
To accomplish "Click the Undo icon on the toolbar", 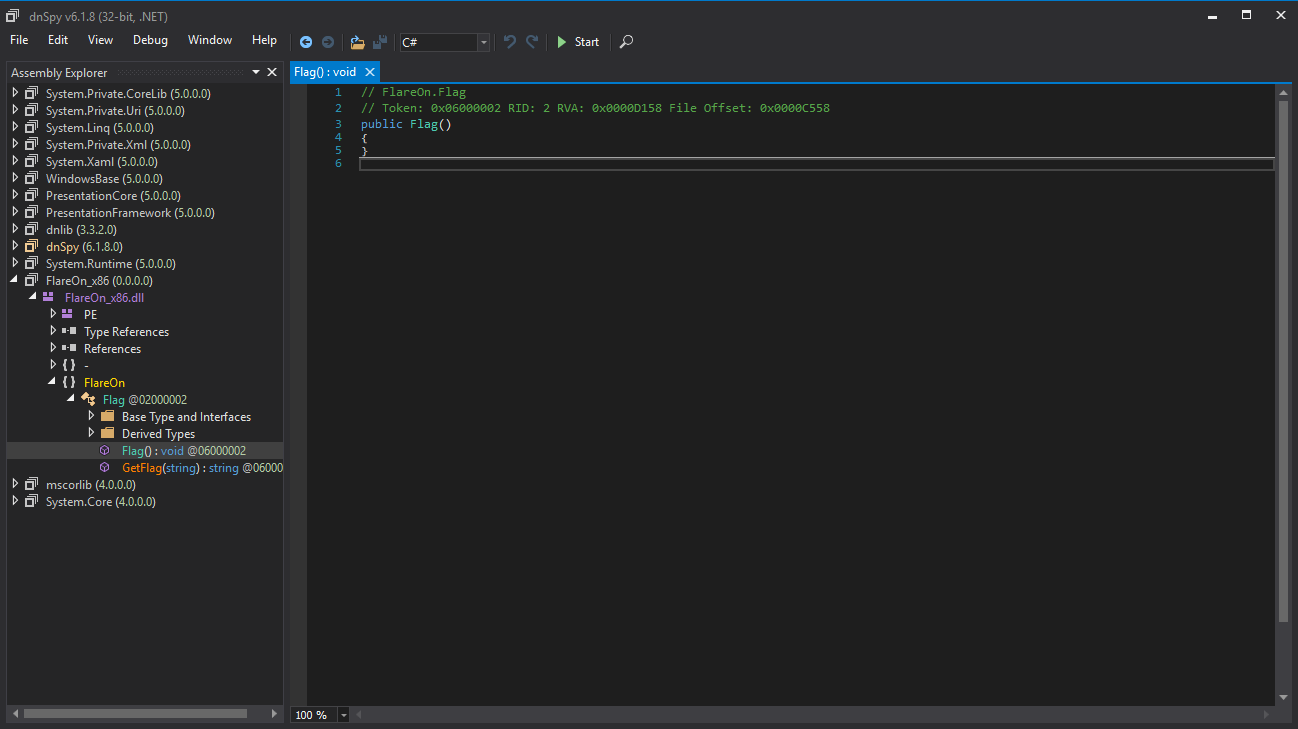I will coord(509,42).
